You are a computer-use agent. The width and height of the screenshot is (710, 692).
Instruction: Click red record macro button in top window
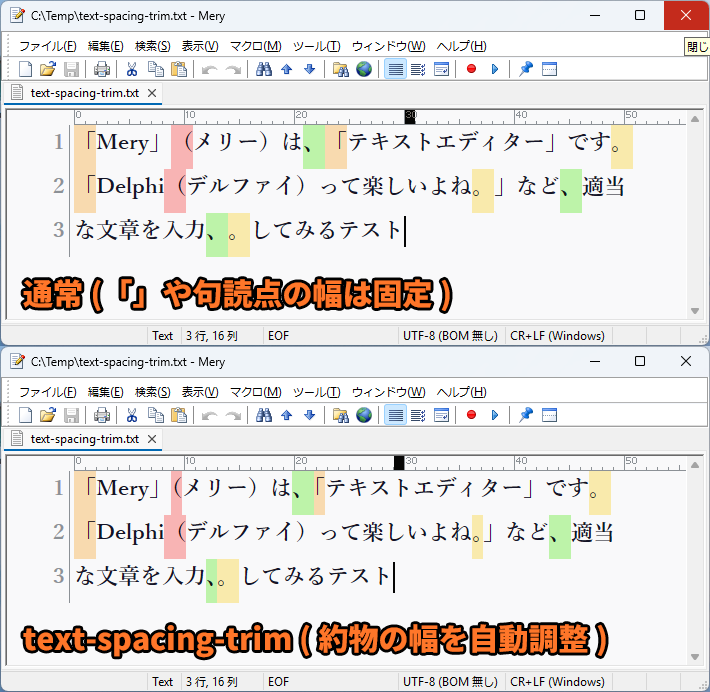pyautogui.click(x=471, y=69)
